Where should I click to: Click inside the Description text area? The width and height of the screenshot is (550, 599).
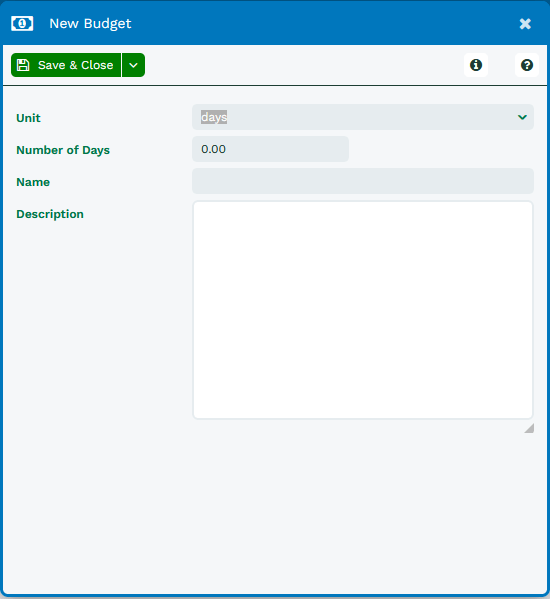click(363, 310)
